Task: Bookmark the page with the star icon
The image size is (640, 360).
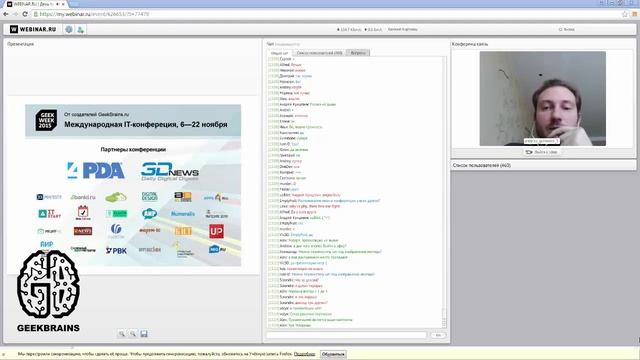Action: pyautogui.click(x=624, y=14)
